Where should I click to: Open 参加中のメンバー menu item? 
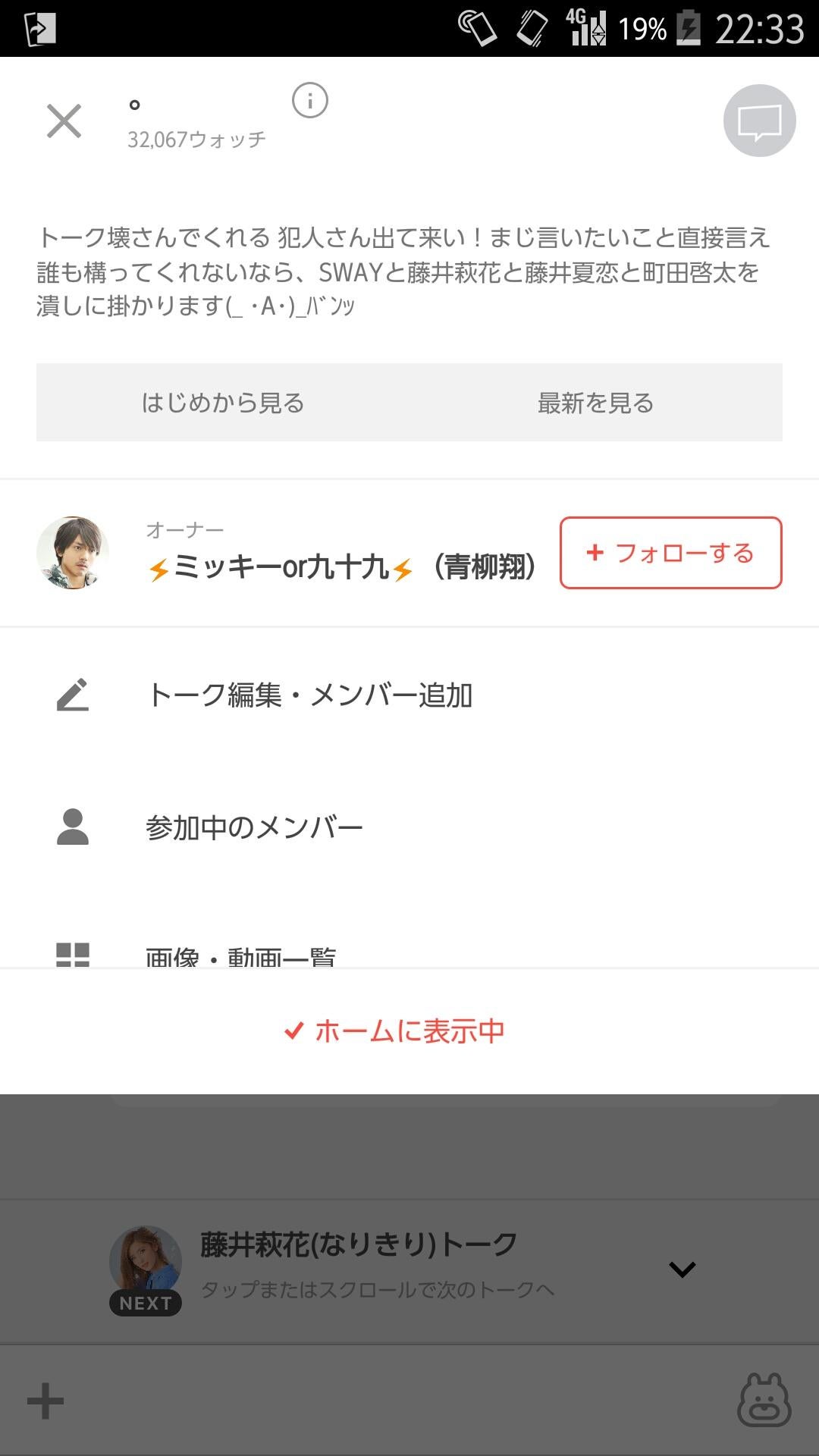point(254,827)
